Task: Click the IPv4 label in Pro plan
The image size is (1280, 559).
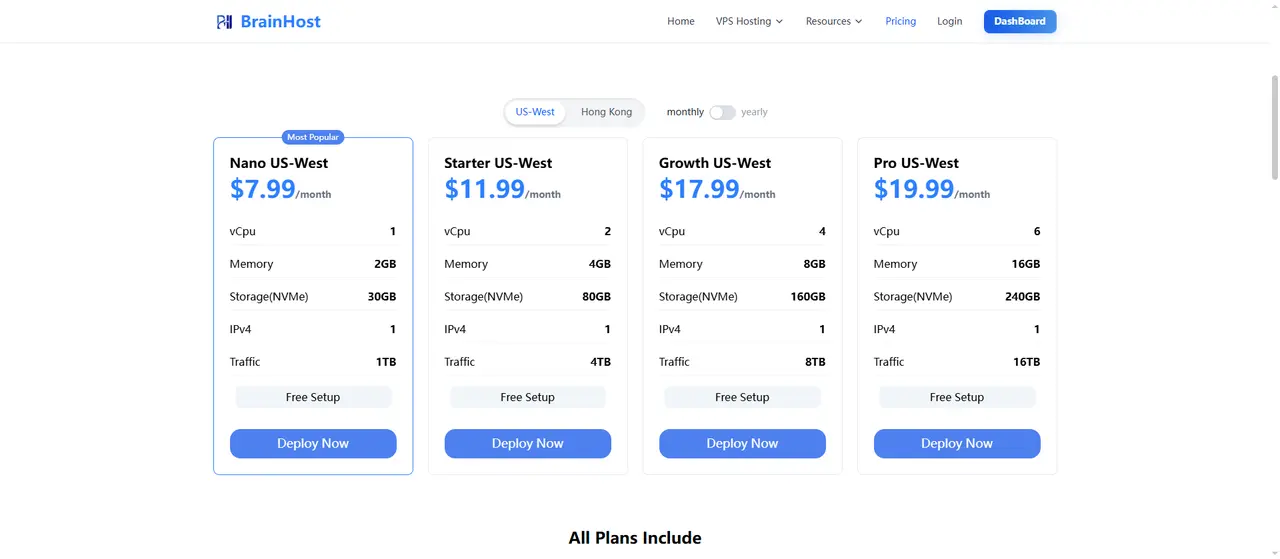Action: pyautogui.click(x=885, y=329)
